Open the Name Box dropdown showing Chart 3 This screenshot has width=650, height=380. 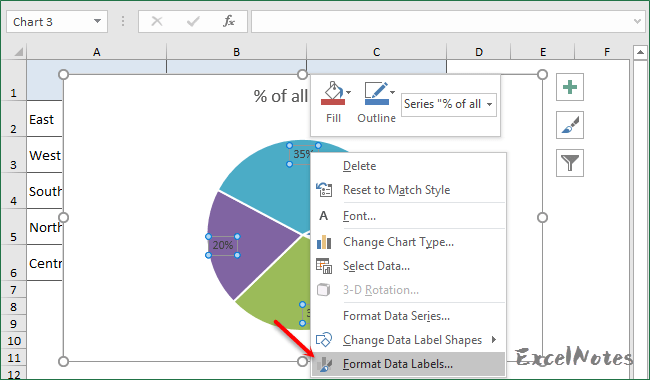97,22
